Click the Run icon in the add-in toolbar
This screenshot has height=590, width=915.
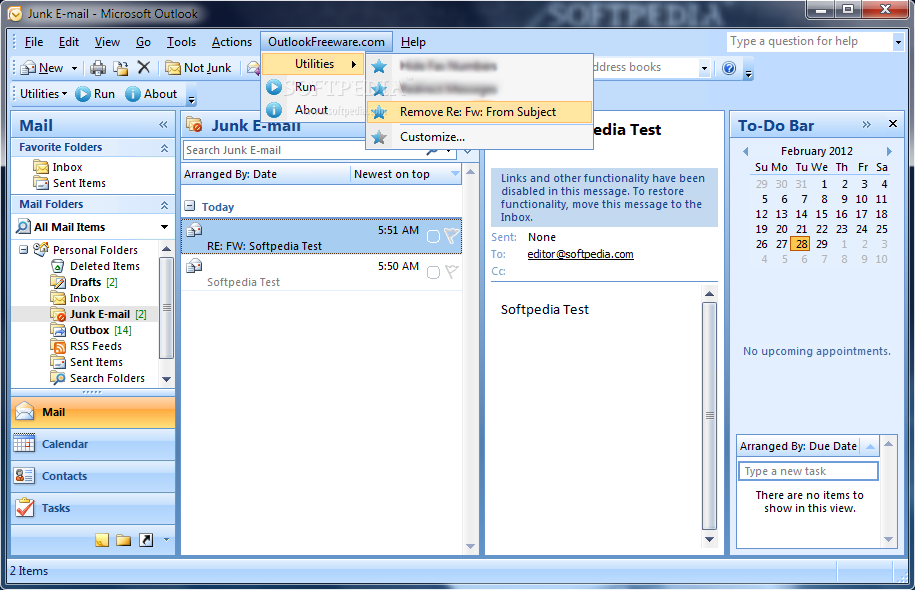tap(83, 94)
